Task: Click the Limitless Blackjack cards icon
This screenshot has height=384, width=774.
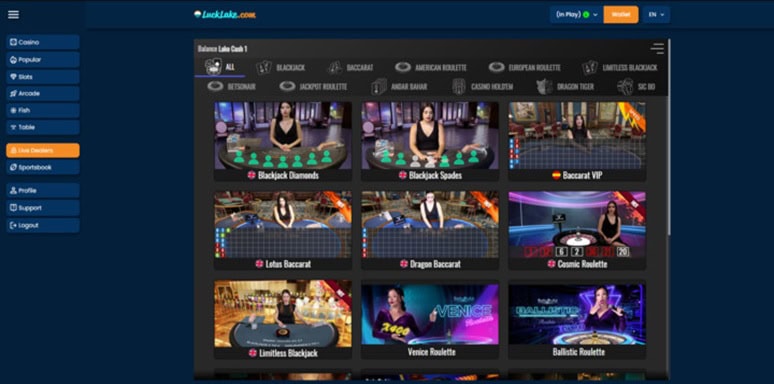Action: (590, 67)
